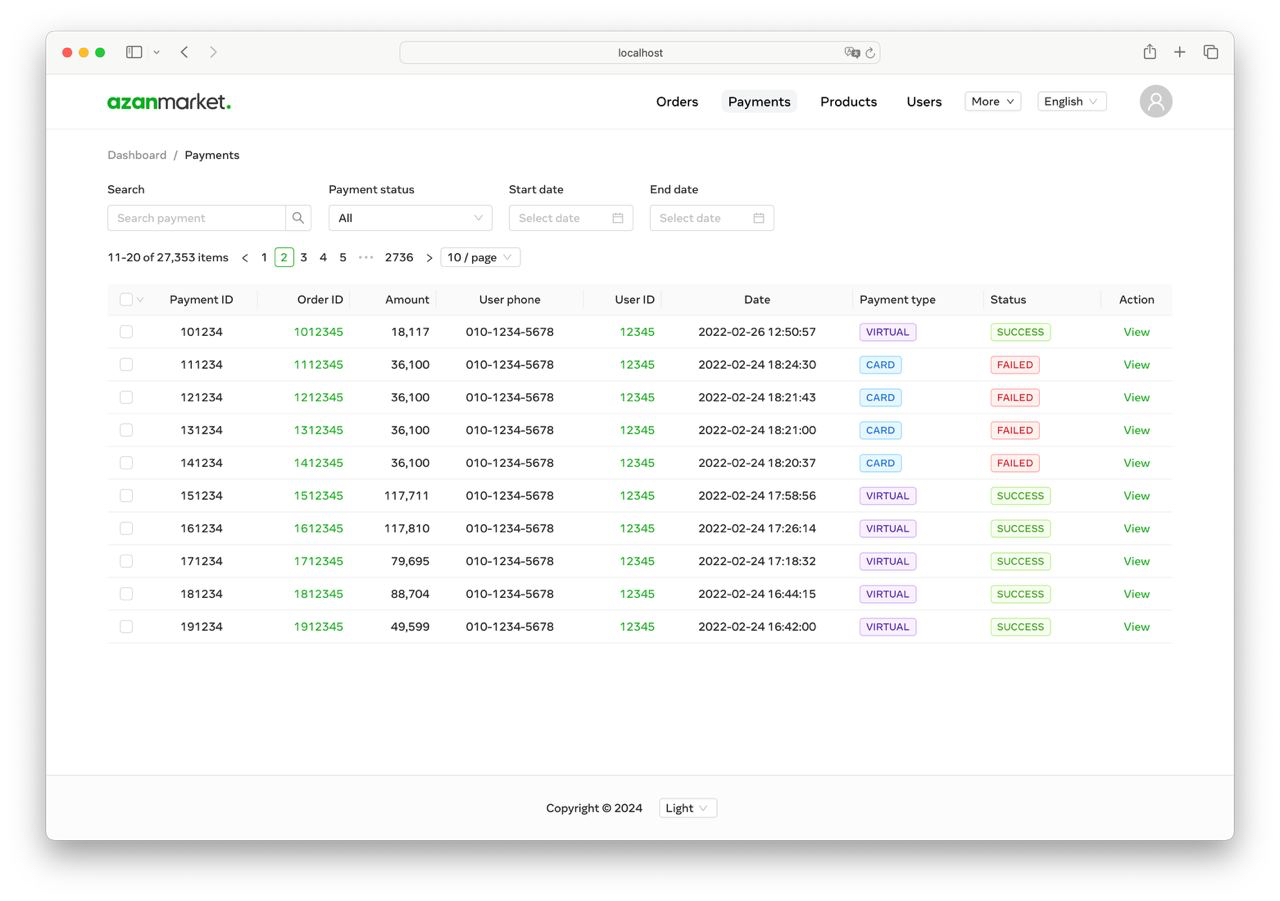Click the browser back arrow

click(184, 51)
